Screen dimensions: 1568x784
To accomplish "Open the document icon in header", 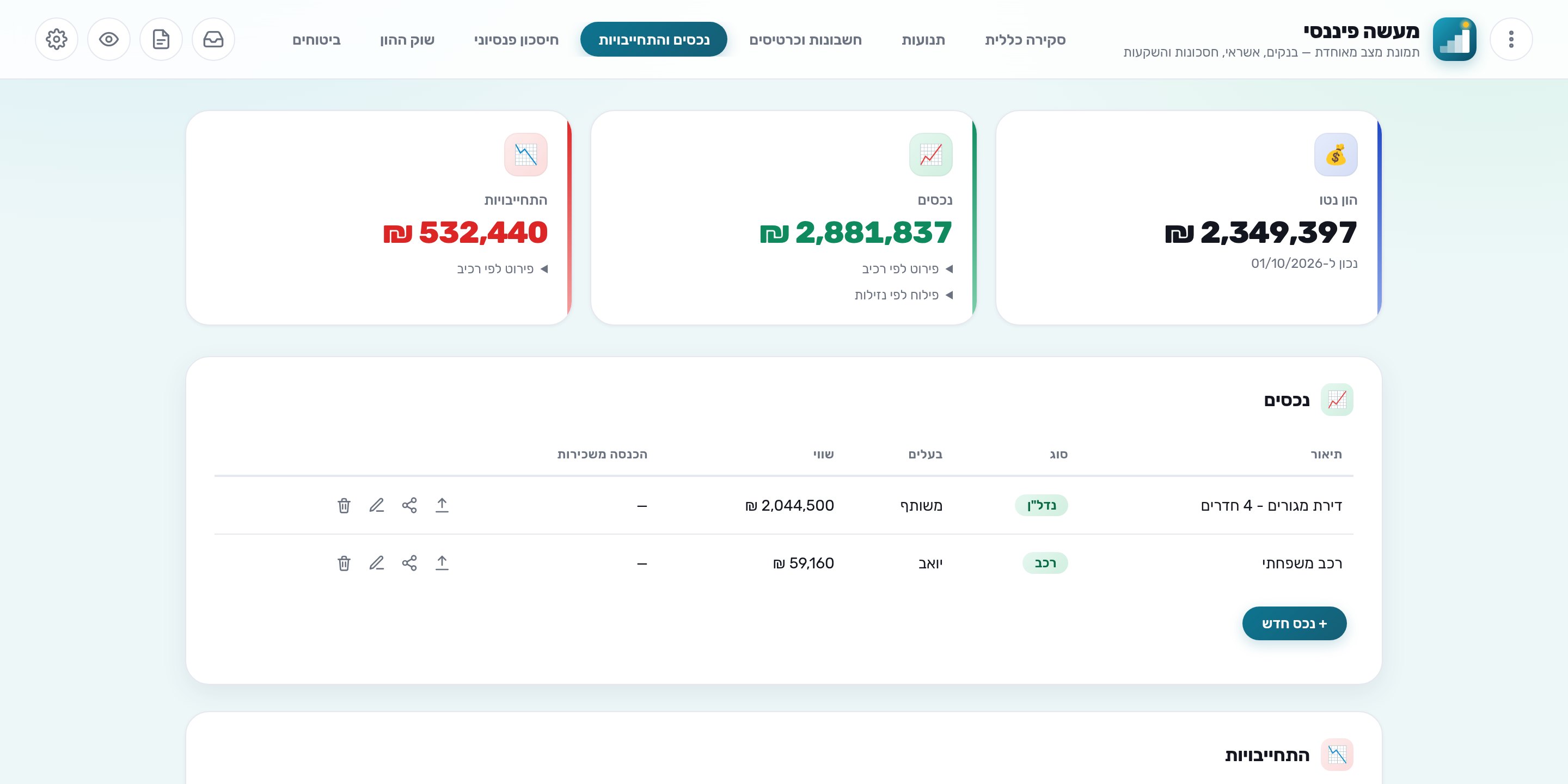I will pos(161,40).
